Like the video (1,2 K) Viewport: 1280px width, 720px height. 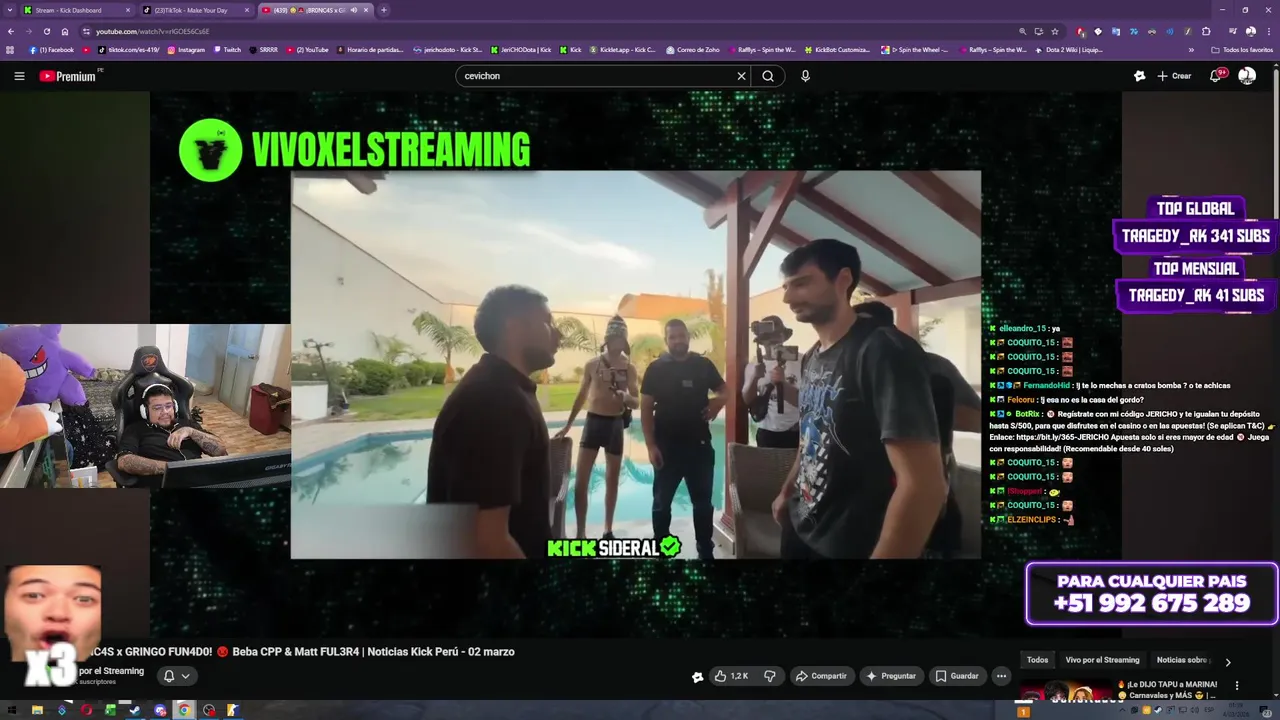(x=731, y=676)
